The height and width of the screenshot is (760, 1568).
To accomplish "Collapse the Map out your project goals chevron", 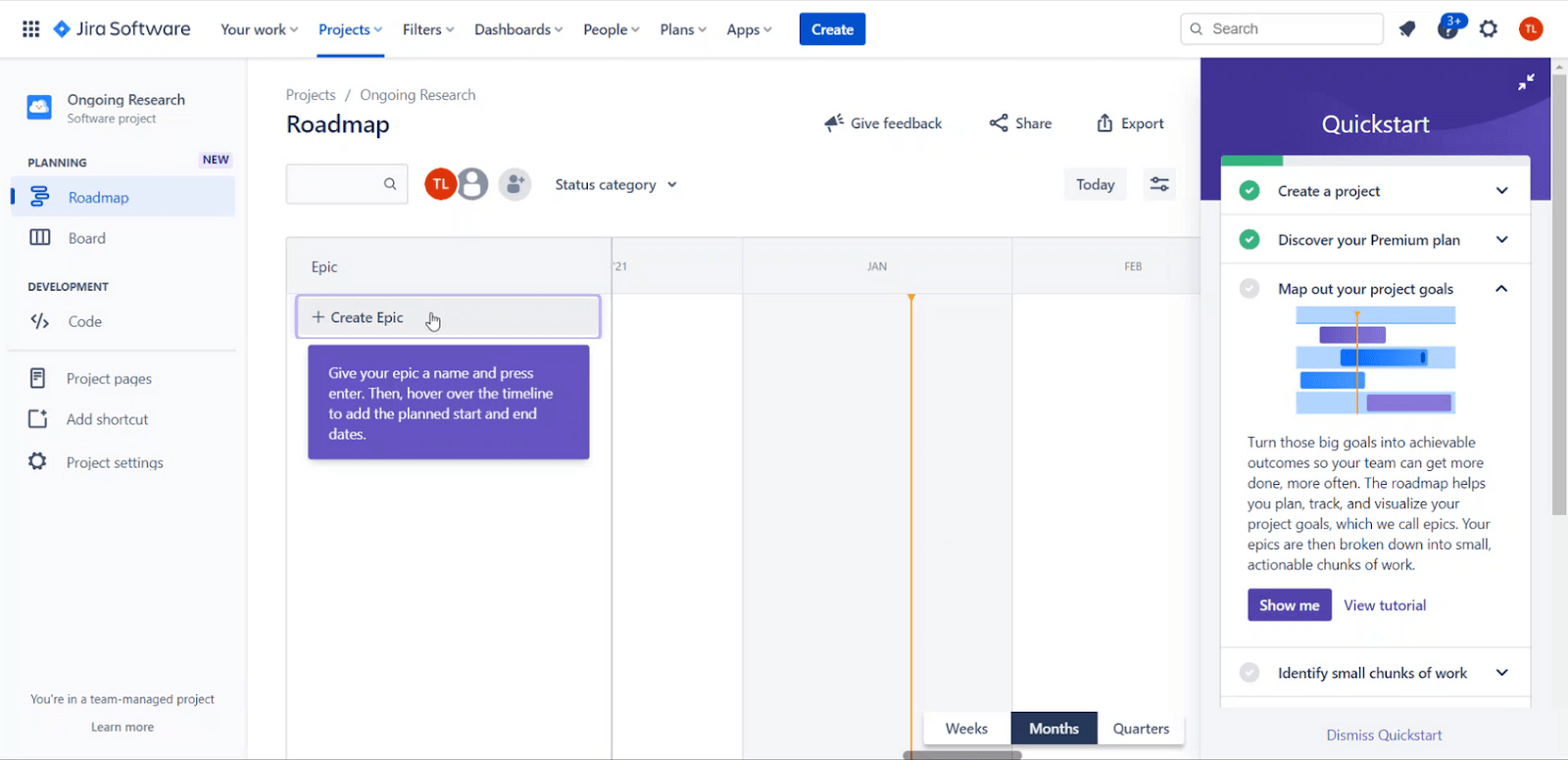I will [1501, 289].
